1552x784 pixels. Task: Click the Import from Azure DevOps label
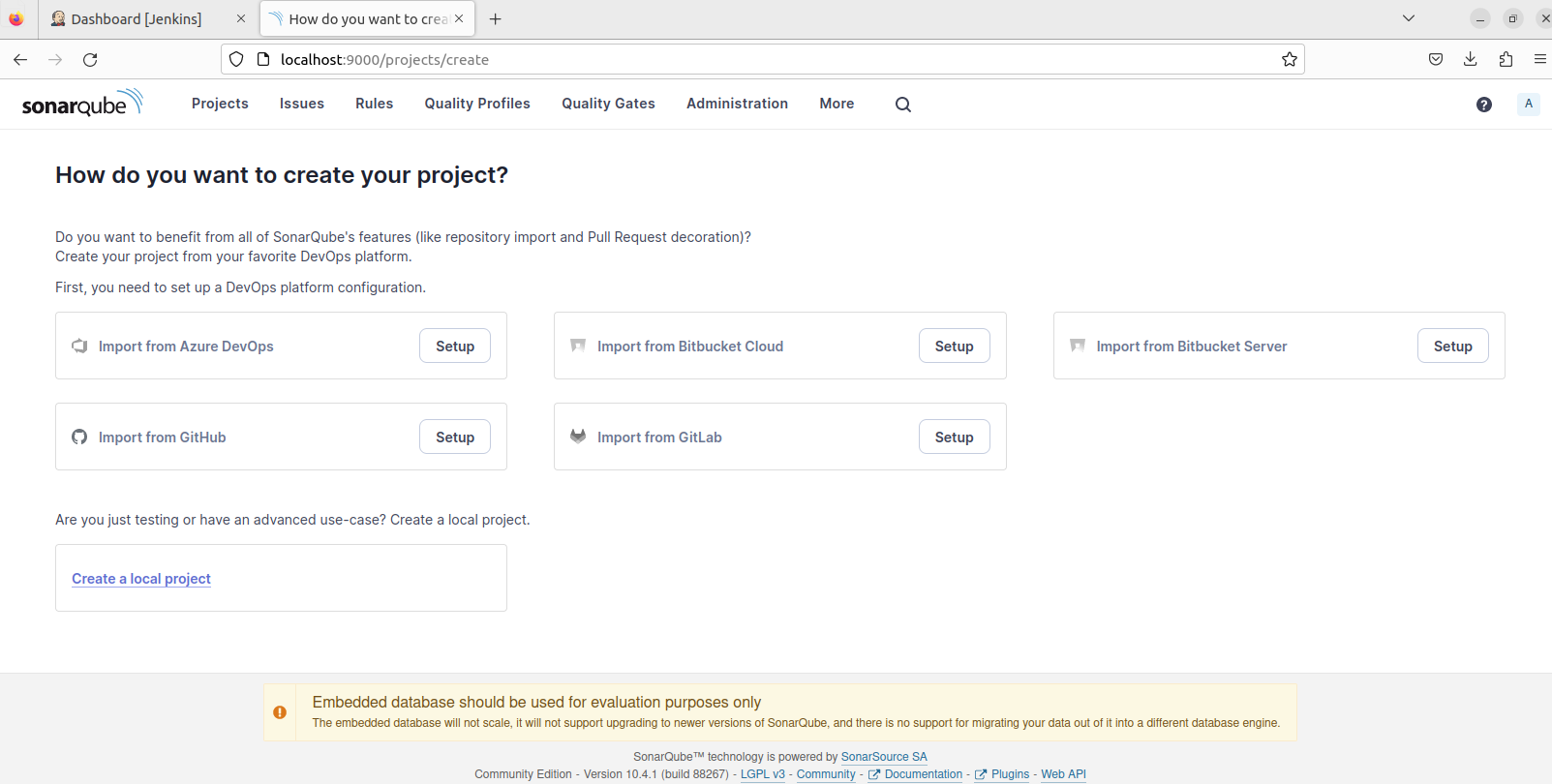coord(186,346)
